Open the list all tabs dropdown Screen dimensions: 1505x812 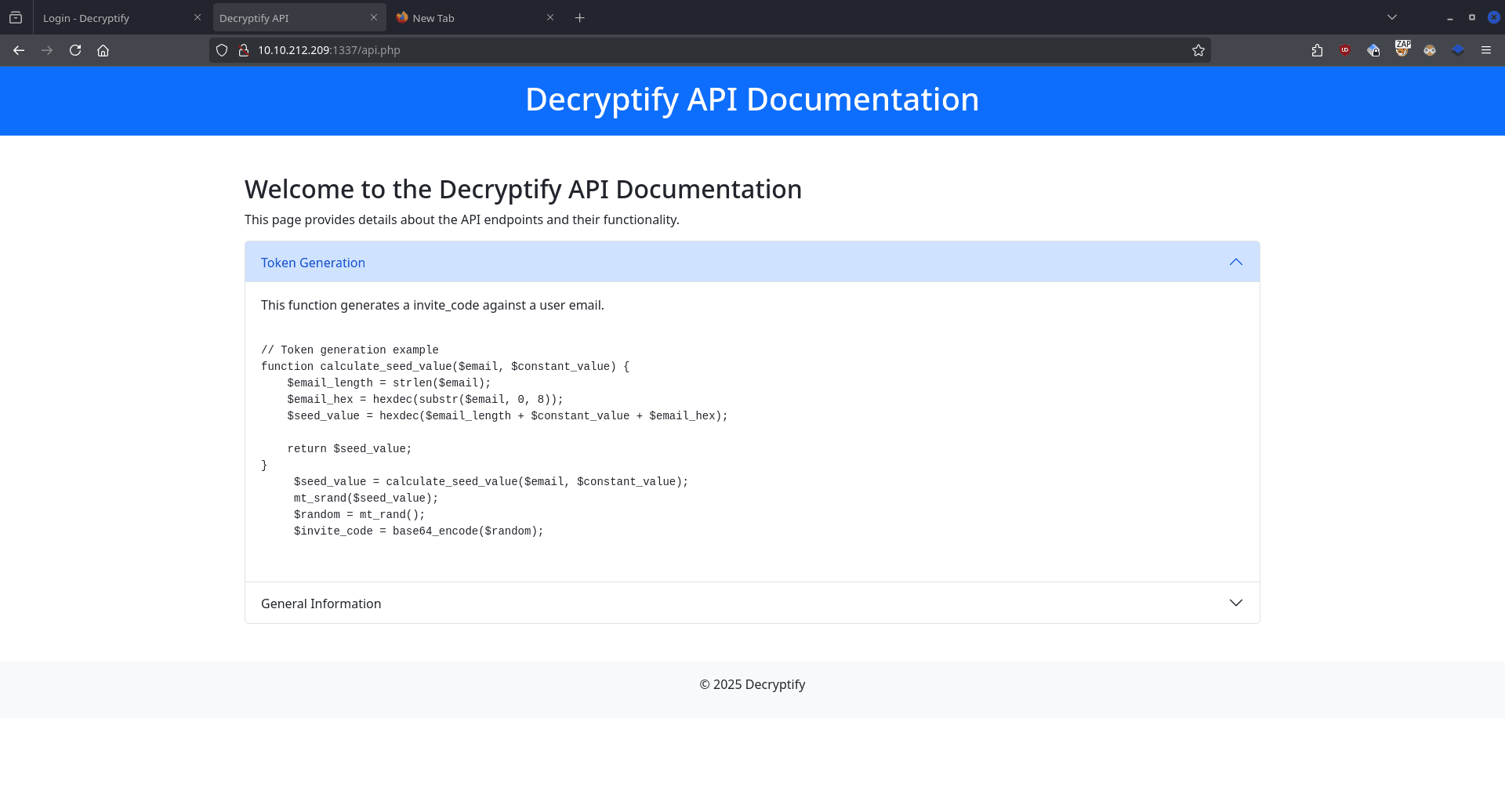point(1392,17)
